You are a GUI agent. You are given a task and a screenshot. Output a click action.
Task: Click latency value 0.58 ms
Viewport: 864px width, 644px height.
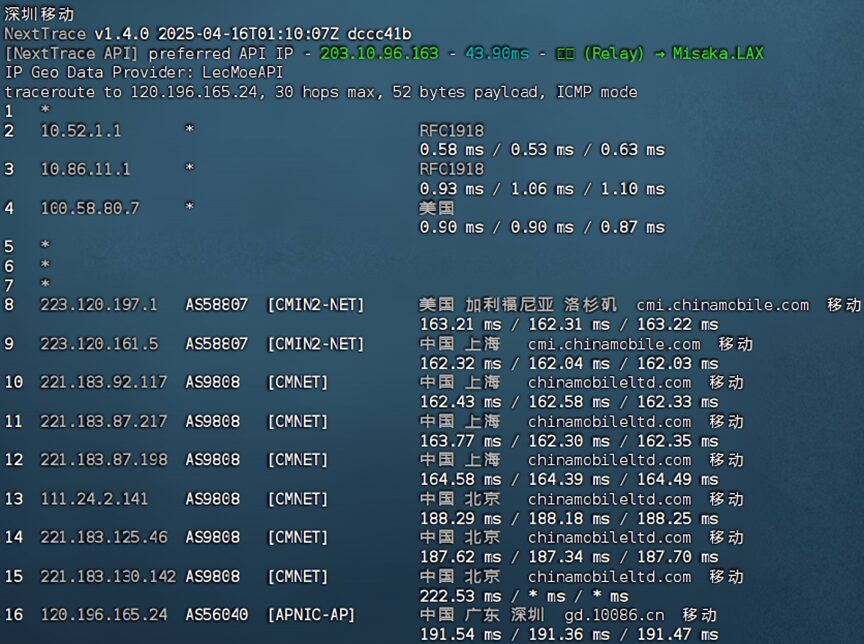[x=451, y=150]
